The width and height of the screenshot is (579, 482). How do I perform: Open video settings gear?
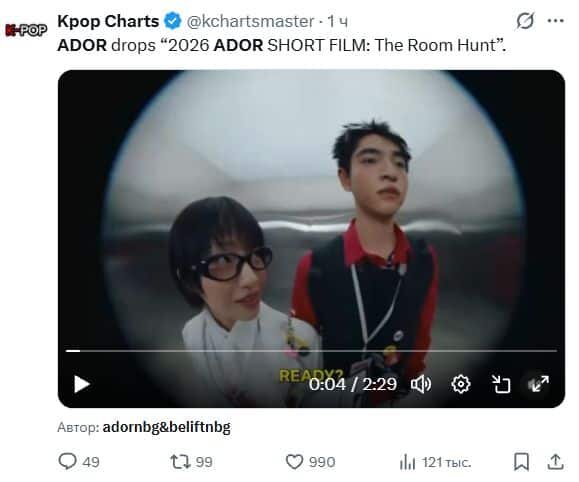pos(461,384)
